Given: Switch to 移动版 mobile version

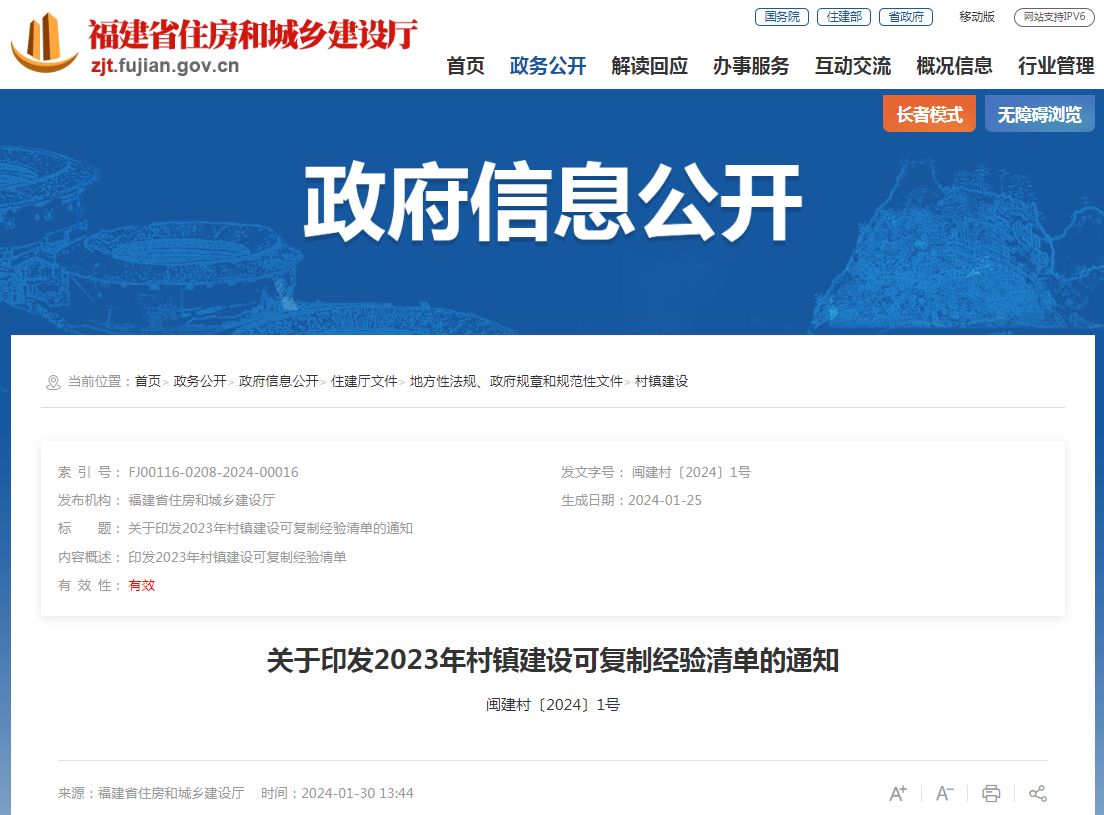Looking at the screenshot, I should tap(977, 17).
